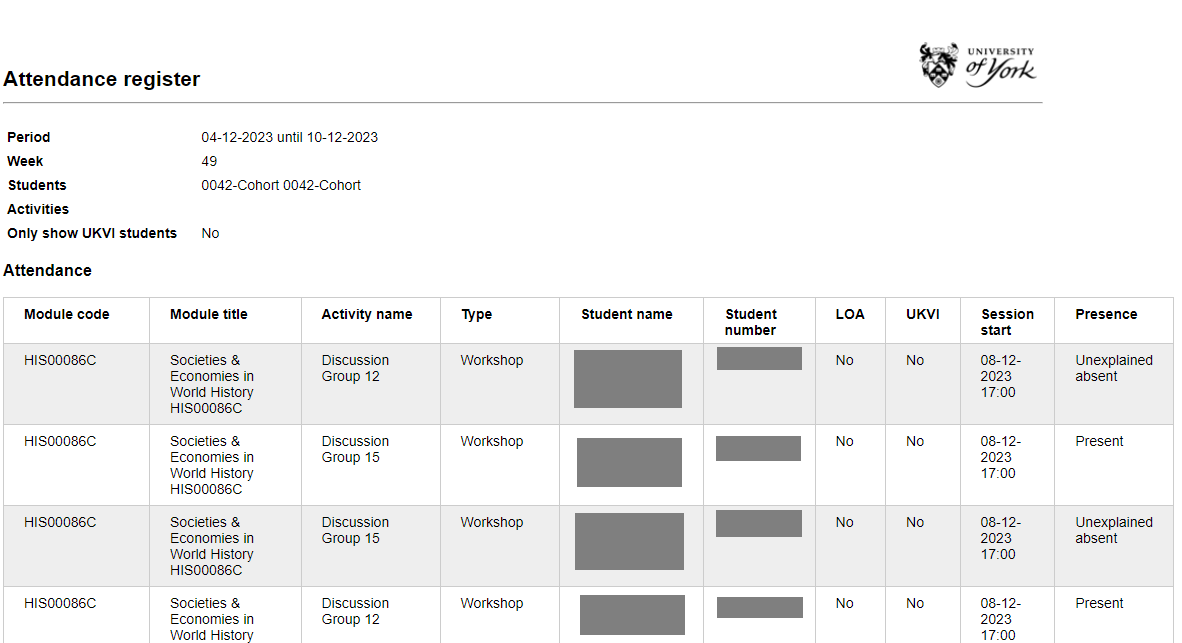
Task: Click Present status in the second row
Action: pos(1099,441)
